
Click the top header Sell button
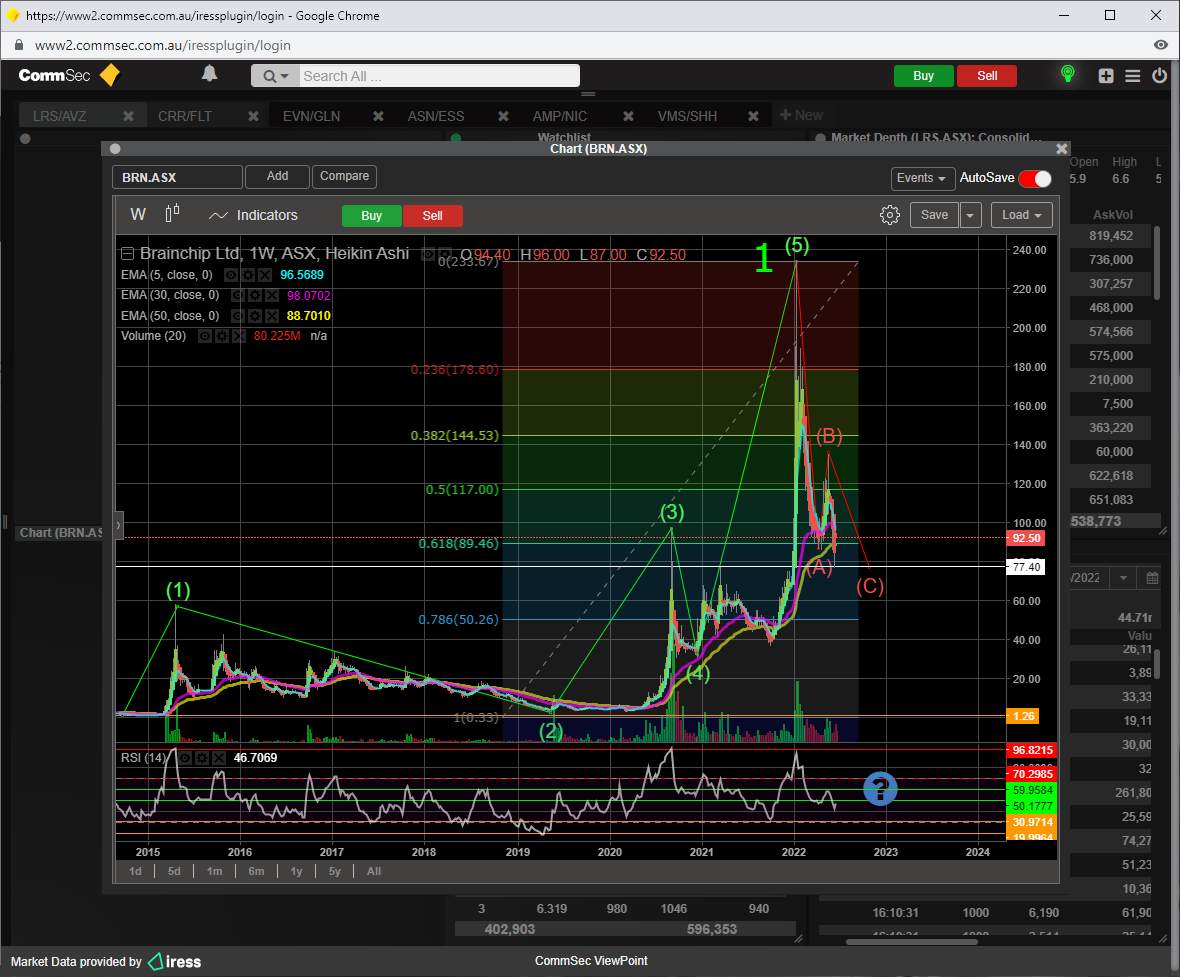point(987,76)
